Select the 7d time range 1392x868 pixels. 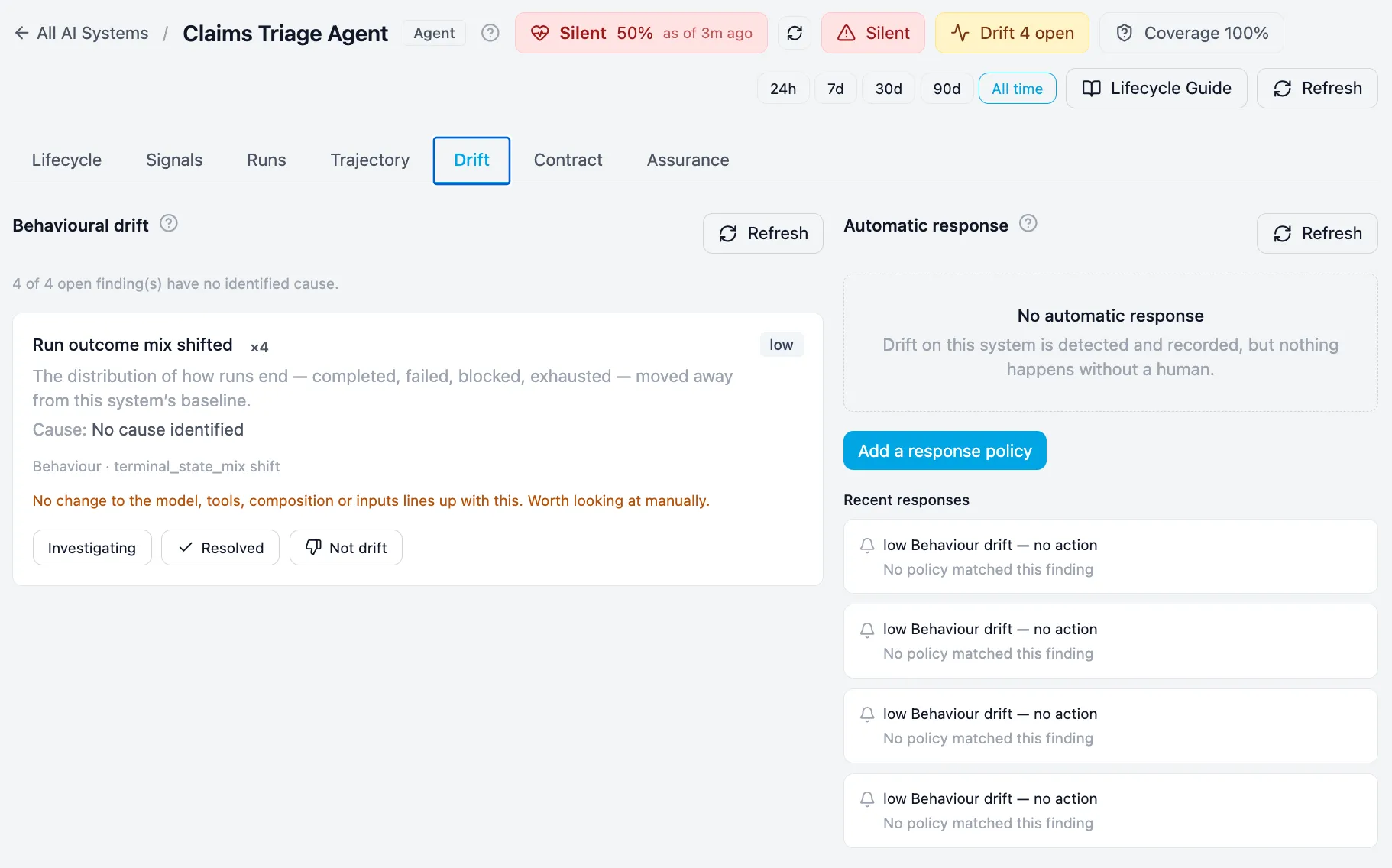(x=836, y=89)
